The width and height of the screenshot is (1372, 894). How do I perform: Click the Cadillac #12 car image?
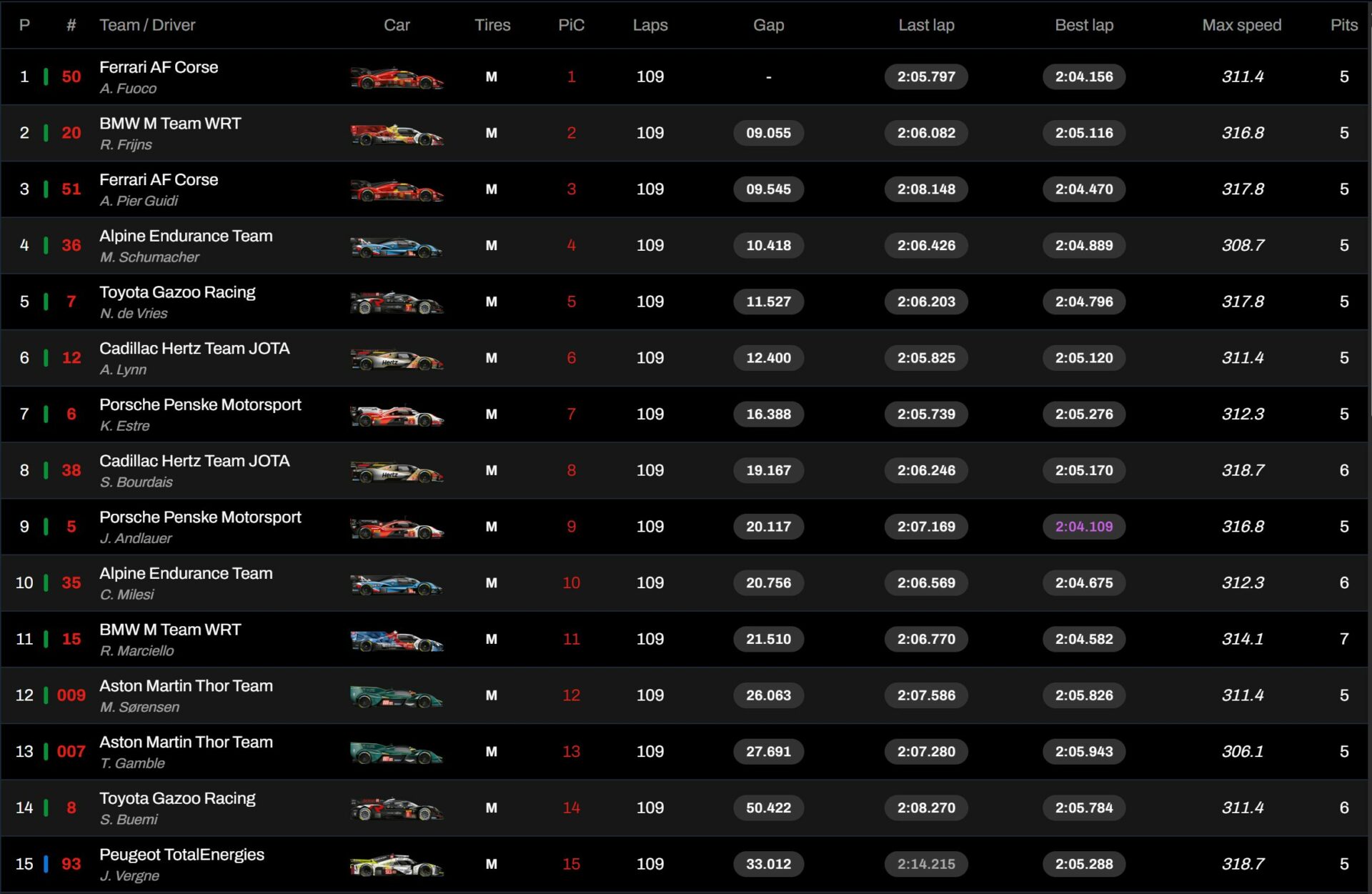point(397,359)
